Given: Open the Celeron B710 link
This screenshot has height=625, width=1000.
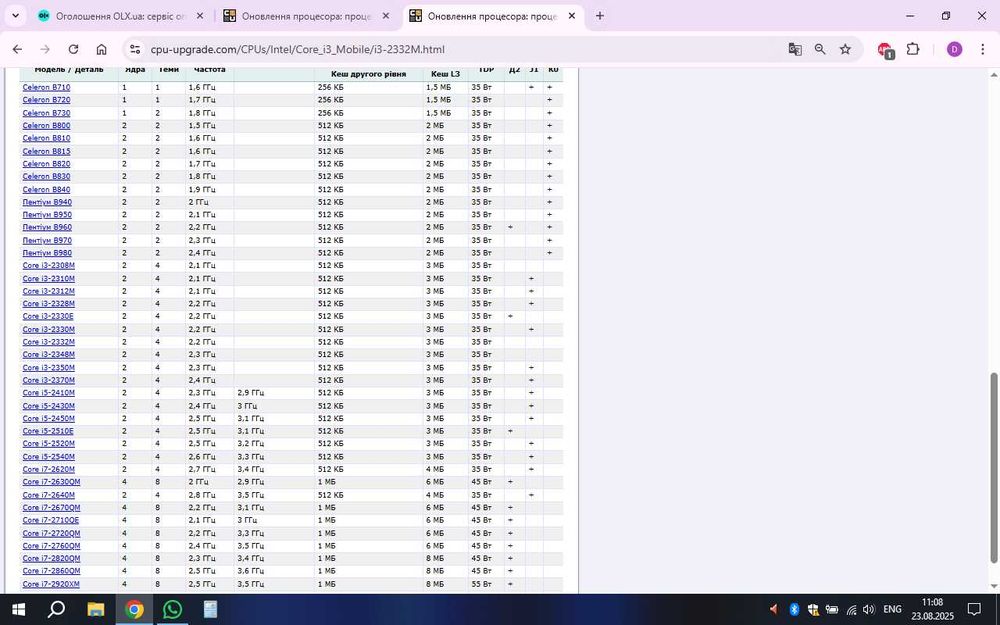Looking at the screenshot, I should [x=47, y=87].
